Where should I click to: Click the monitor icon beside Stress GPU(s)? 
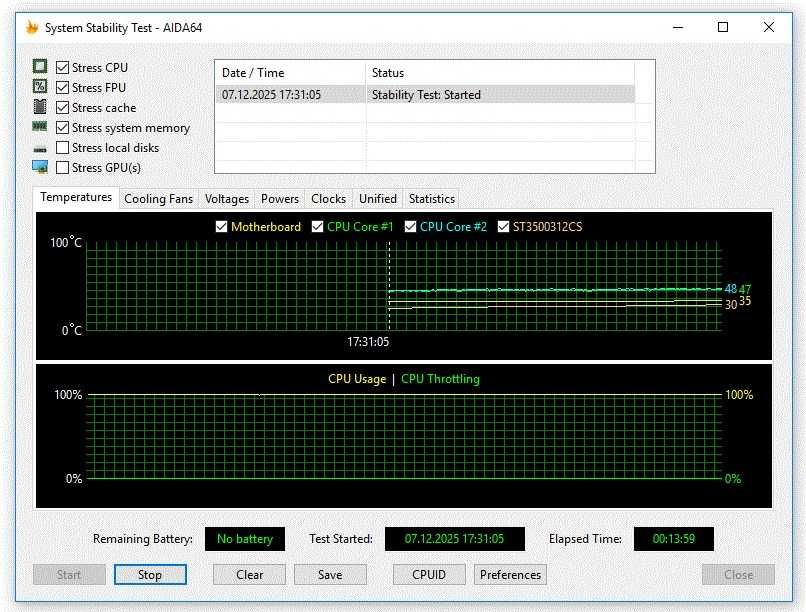pyautogui.click(x=40, y=166)
